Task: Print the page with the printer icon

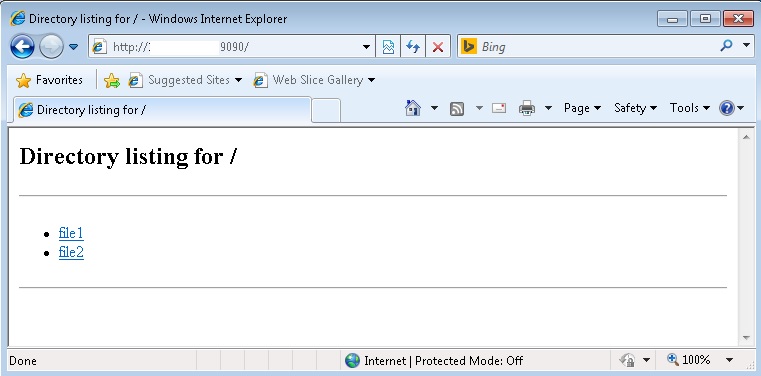Action: coord(527,108)
